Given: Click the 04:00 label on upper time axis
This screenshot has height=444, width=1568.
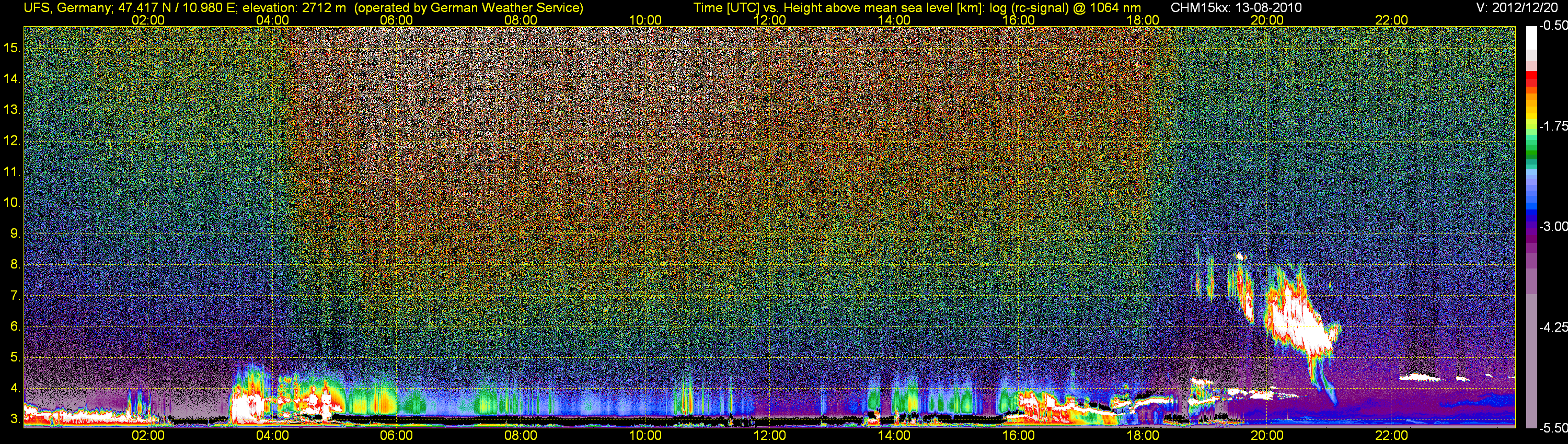Looking at the screenshot, I should point(272,20).
